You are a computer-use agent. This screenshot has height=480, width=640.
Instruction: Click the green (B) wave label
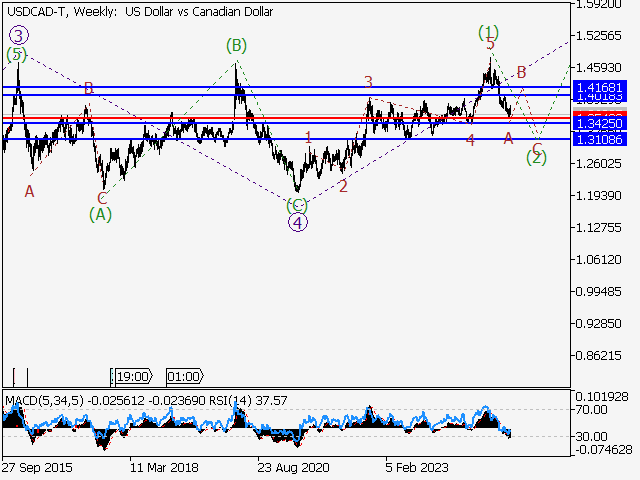point(236,45)
